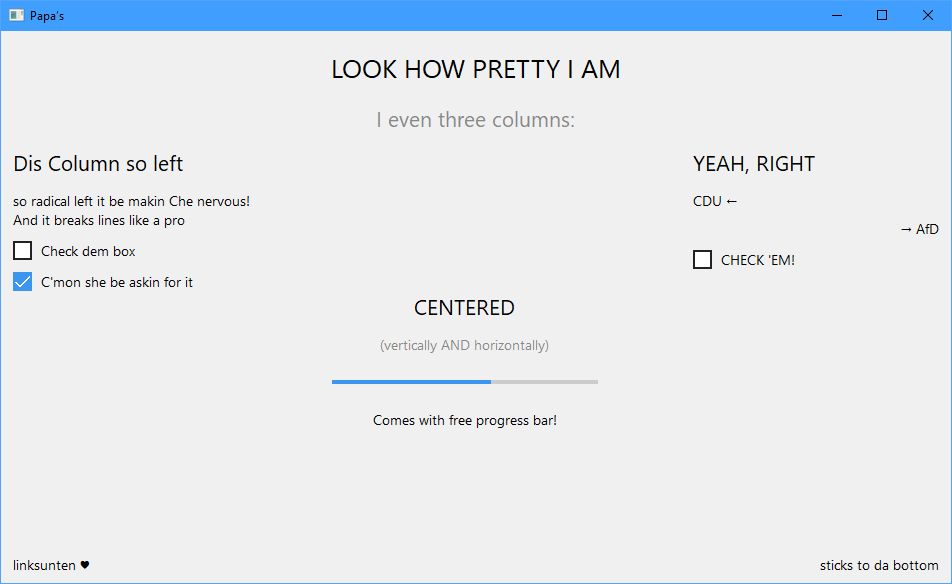Close the Papa's window
This screenshot has width=952, height=584.
pyautogui.click(x=928, y=15)
